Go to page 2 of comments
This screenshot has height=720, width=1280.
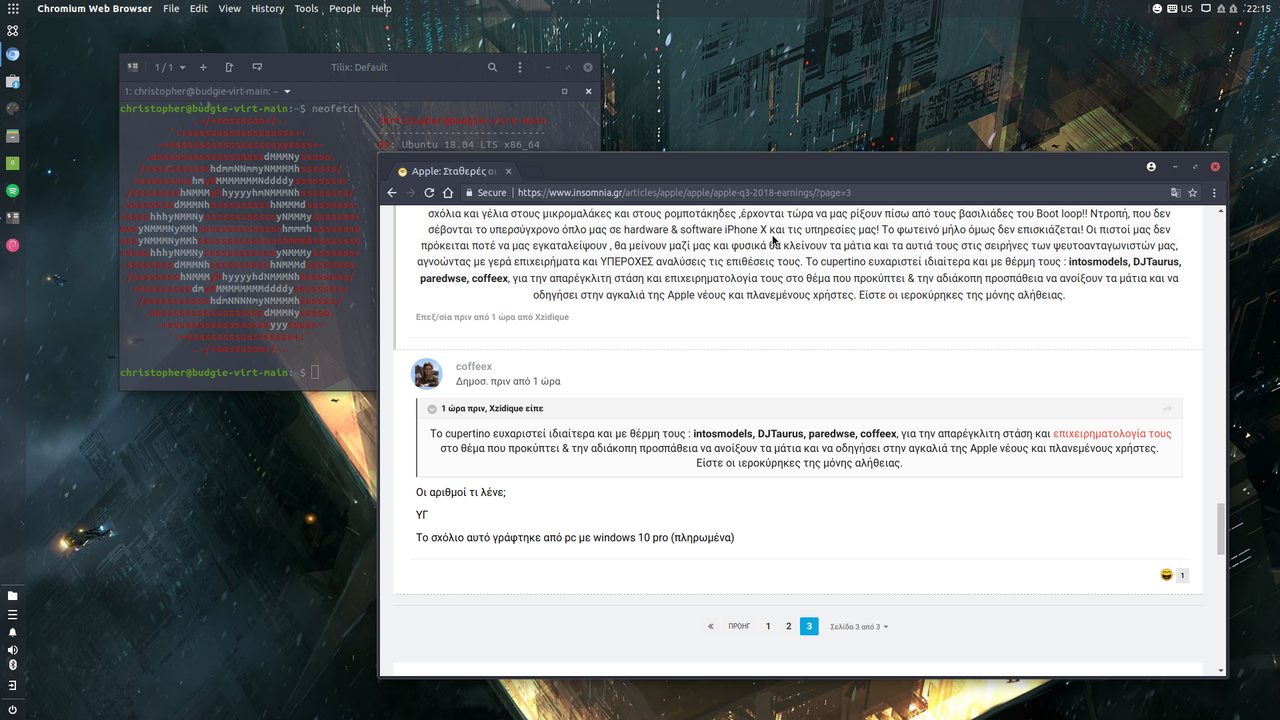pos(789,626)
